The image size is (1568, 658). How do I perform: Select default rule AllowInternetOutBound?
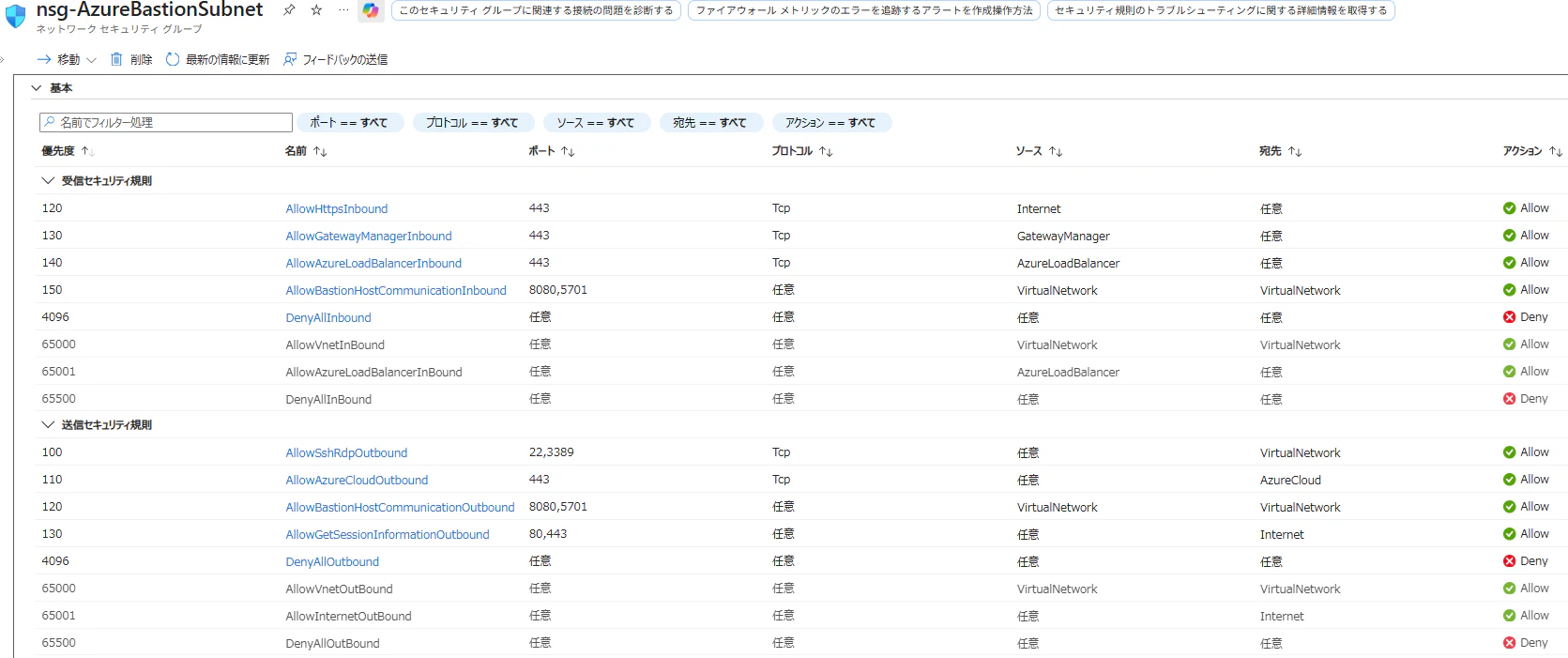[348, 617]
